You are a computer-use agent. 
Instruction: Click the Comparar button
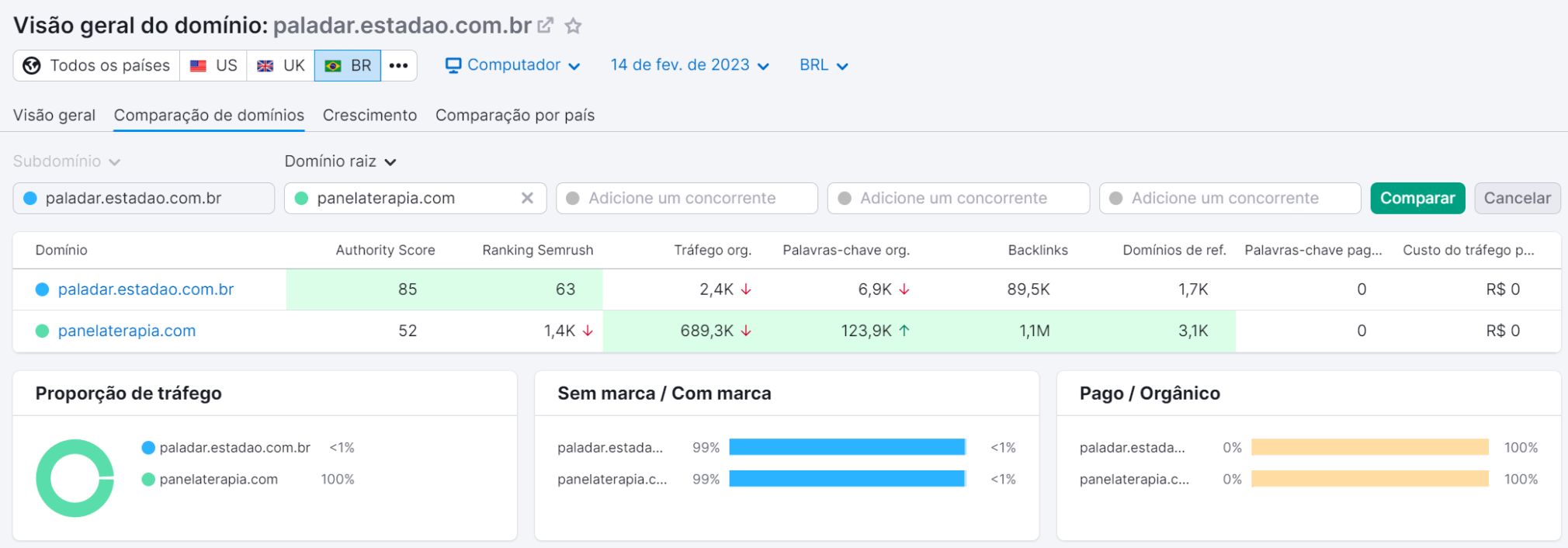[x=1417, y=198]
